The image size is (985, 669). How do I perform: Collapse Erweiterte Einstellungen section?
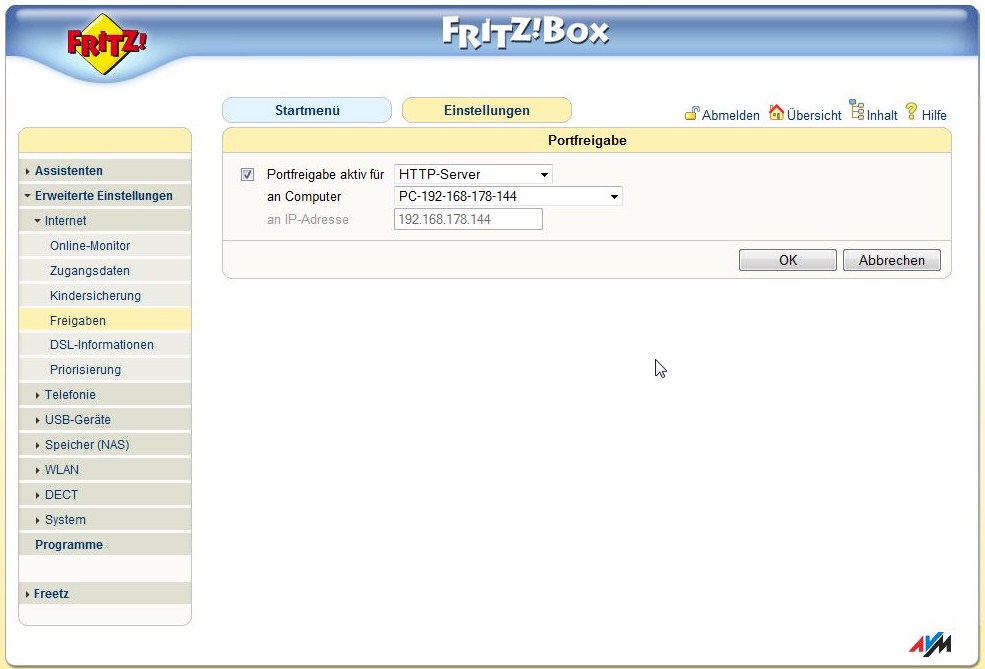(x=105, y=196)
